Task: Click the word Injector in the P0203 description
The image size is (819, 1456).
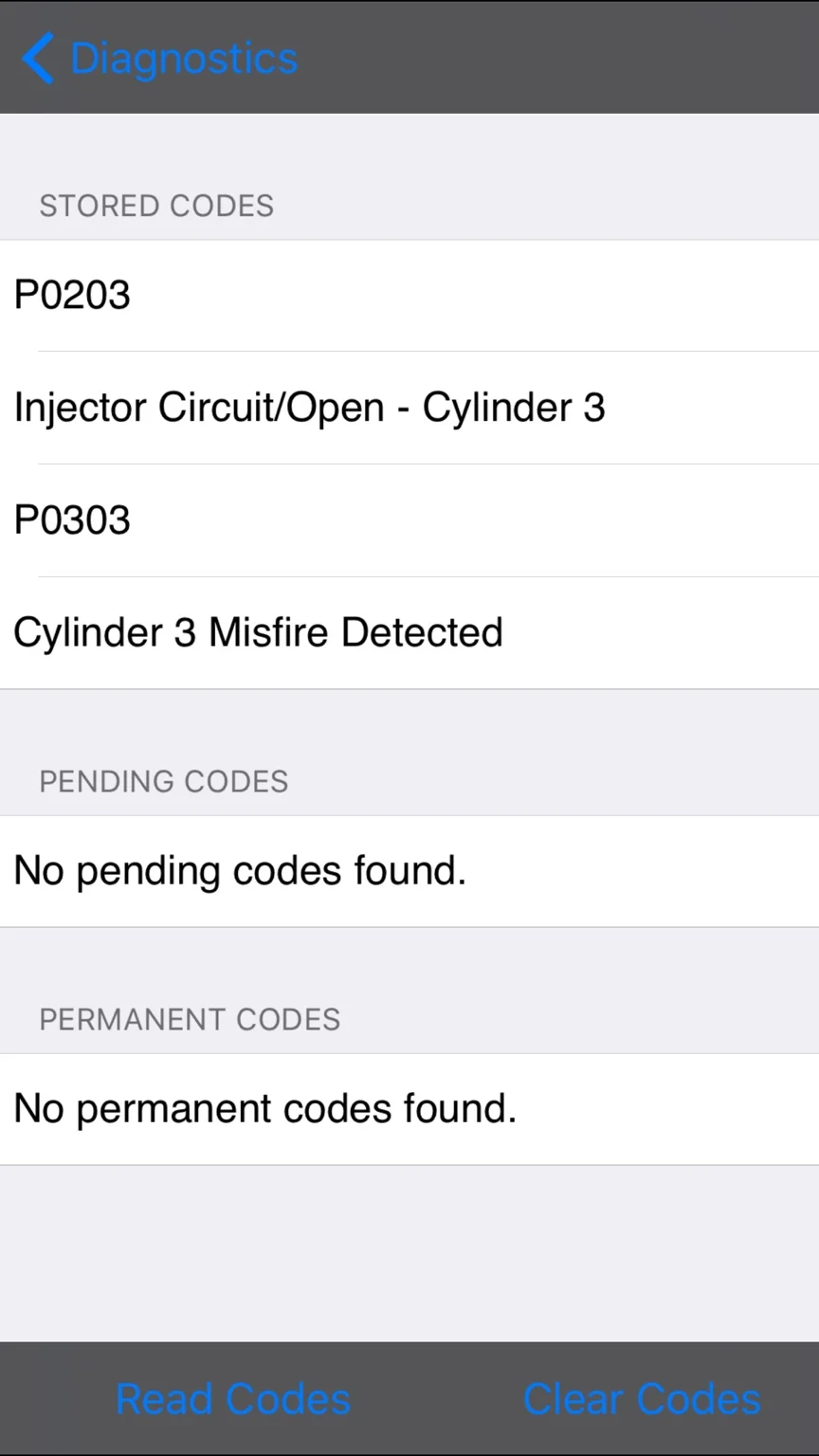Action: [x=81, y=409]
